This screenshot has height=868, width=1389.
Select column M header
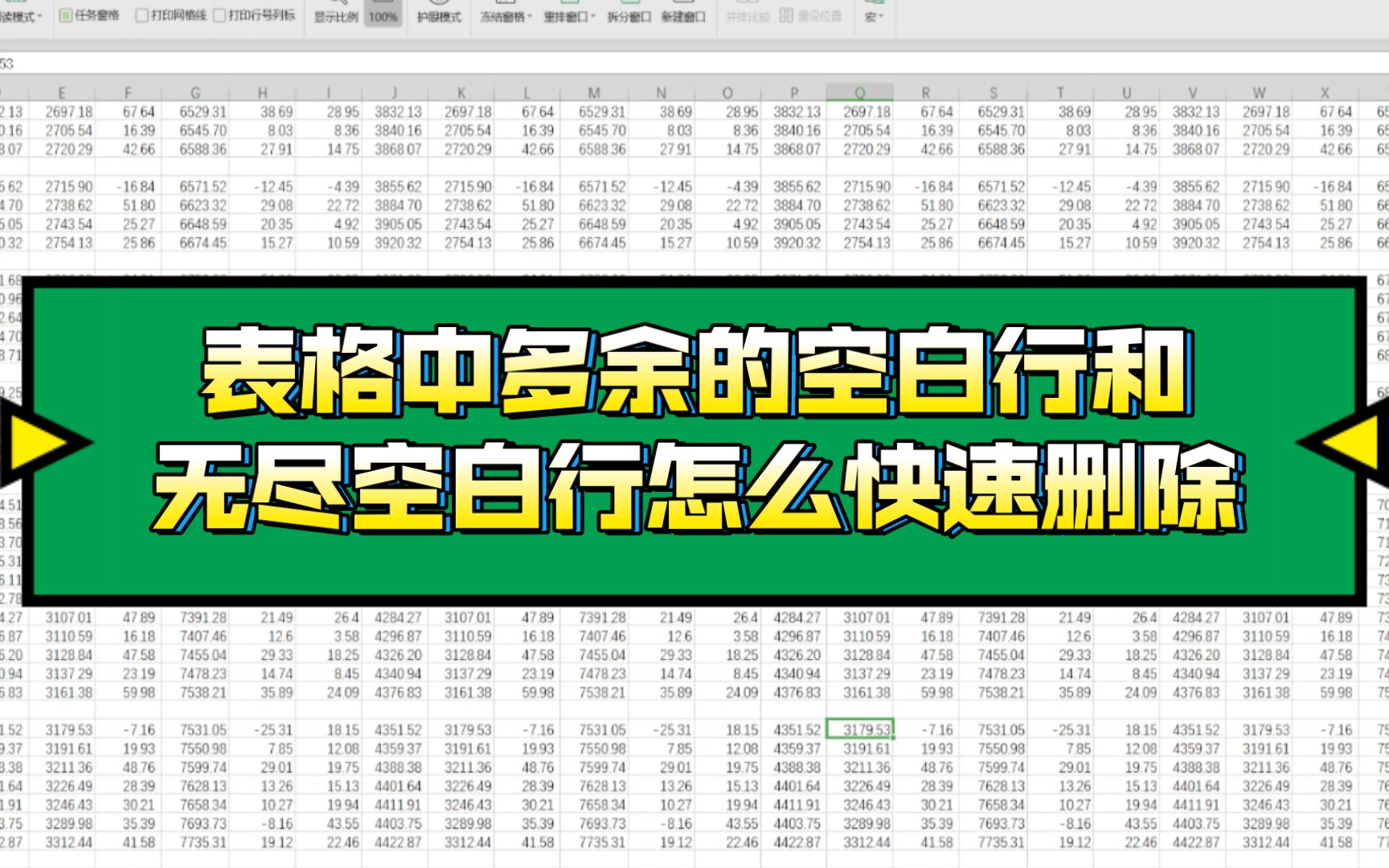[x=594, y=92]
